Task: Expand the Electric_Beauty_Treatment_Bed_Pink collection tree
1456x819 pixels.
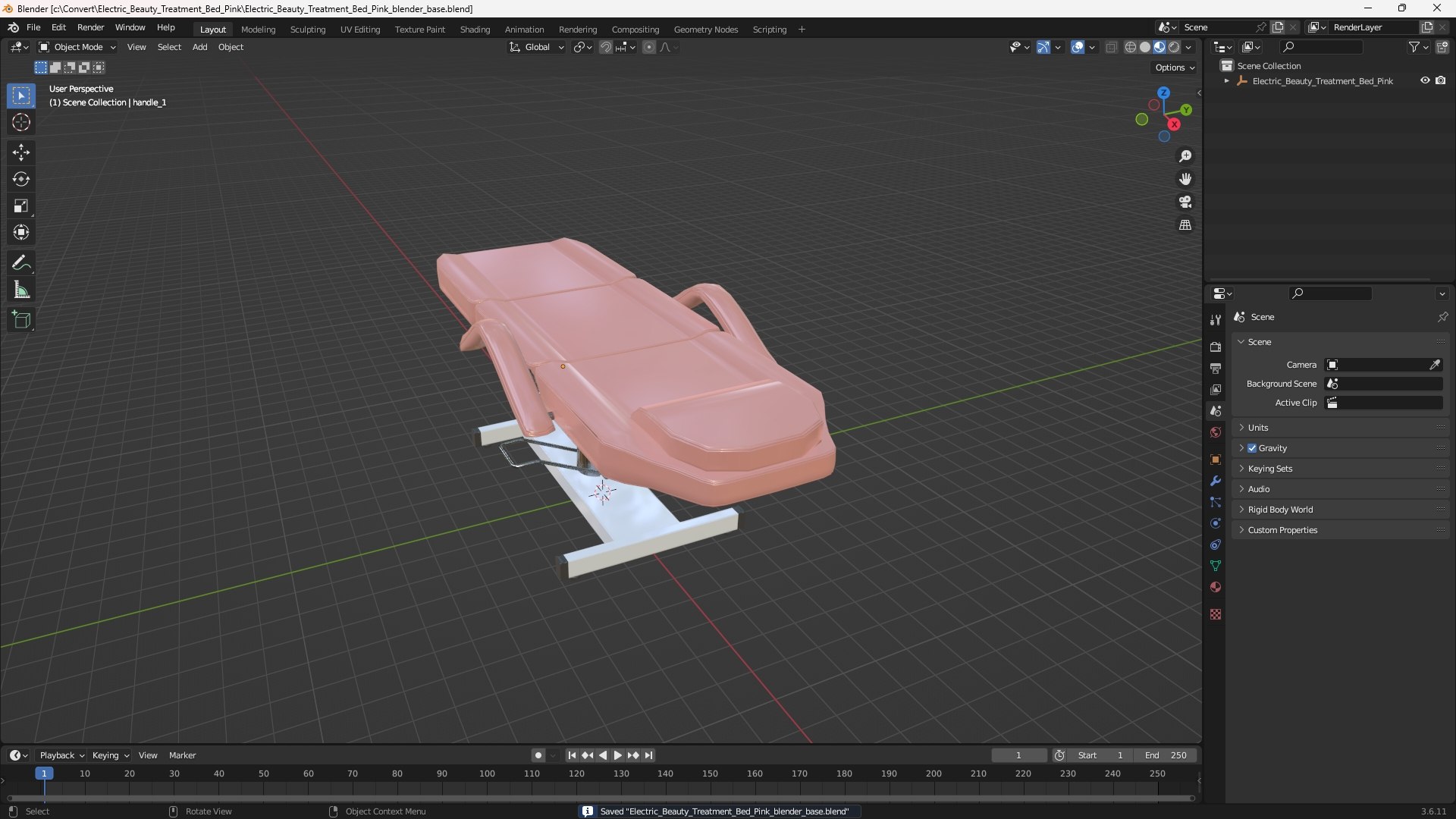Action: [x=1226, y=81]
